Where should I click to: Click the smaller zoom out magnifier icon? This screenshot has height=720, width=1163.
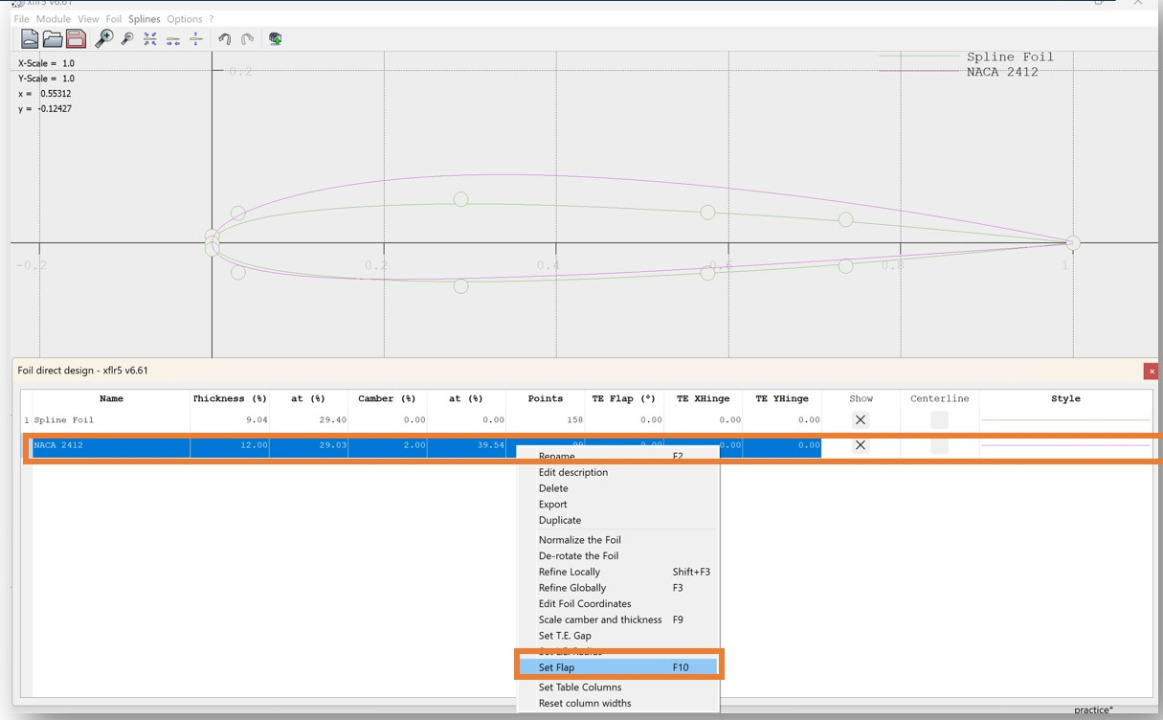tap(126, 38)
